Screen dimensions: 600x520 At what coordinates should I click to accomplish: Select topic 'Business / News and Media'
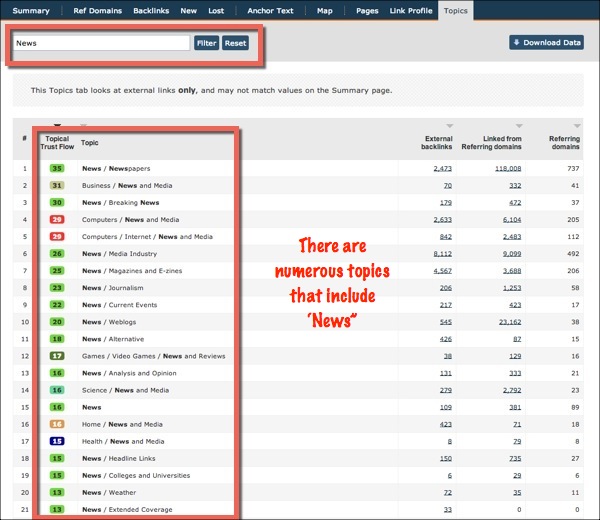point(127,185)
